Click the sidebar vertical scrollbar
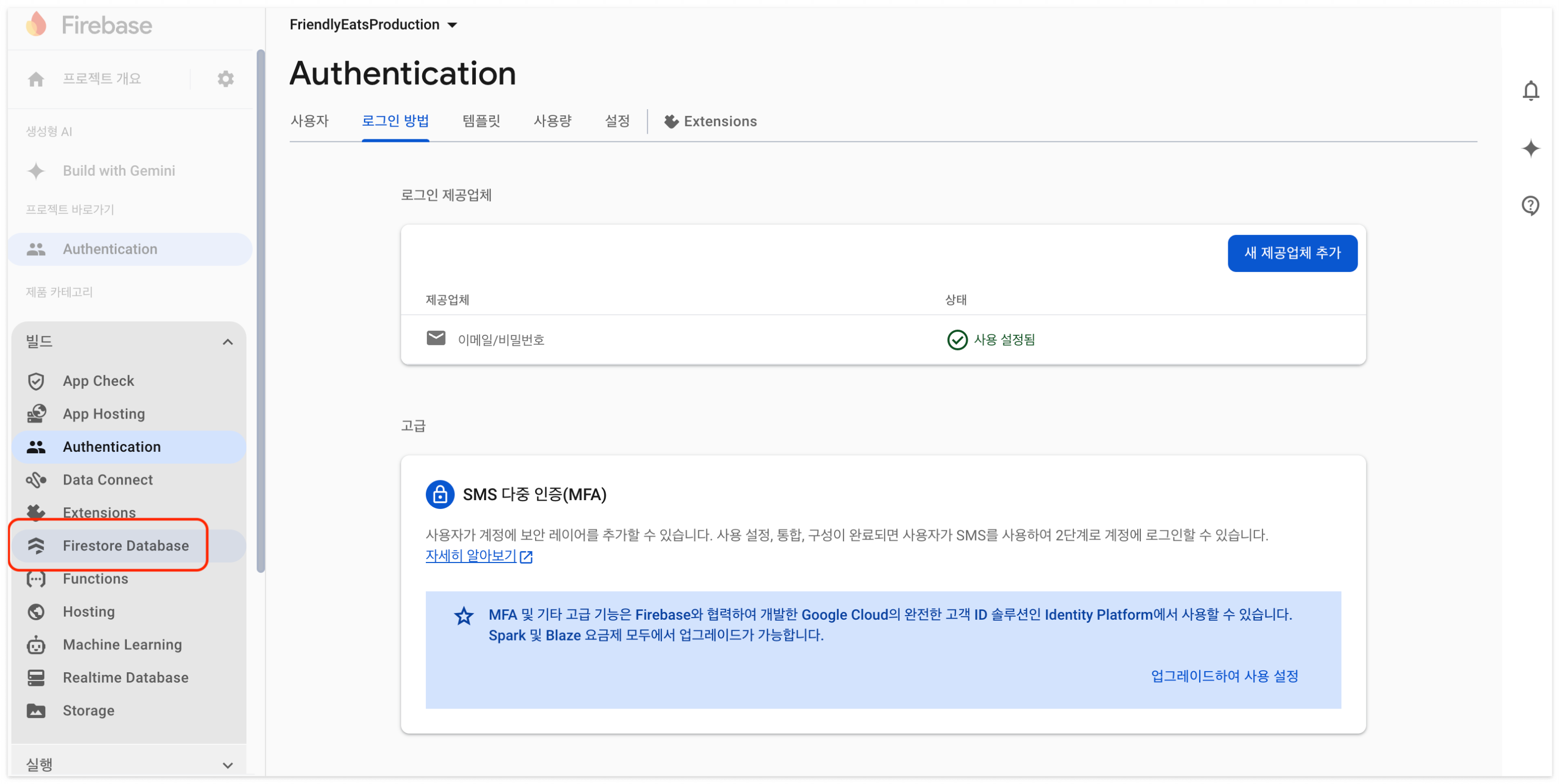The height and width of the screenshot is (784, 1560). tap(261, 310)
